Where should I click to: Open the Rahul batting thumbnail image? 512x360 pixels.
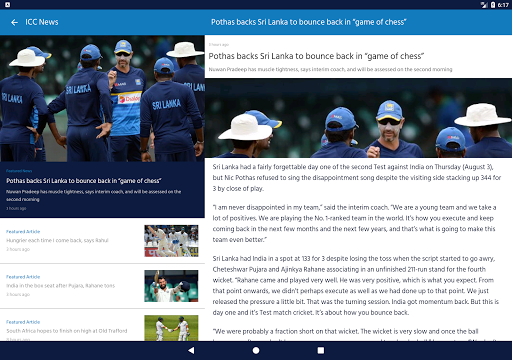(171, 241)
